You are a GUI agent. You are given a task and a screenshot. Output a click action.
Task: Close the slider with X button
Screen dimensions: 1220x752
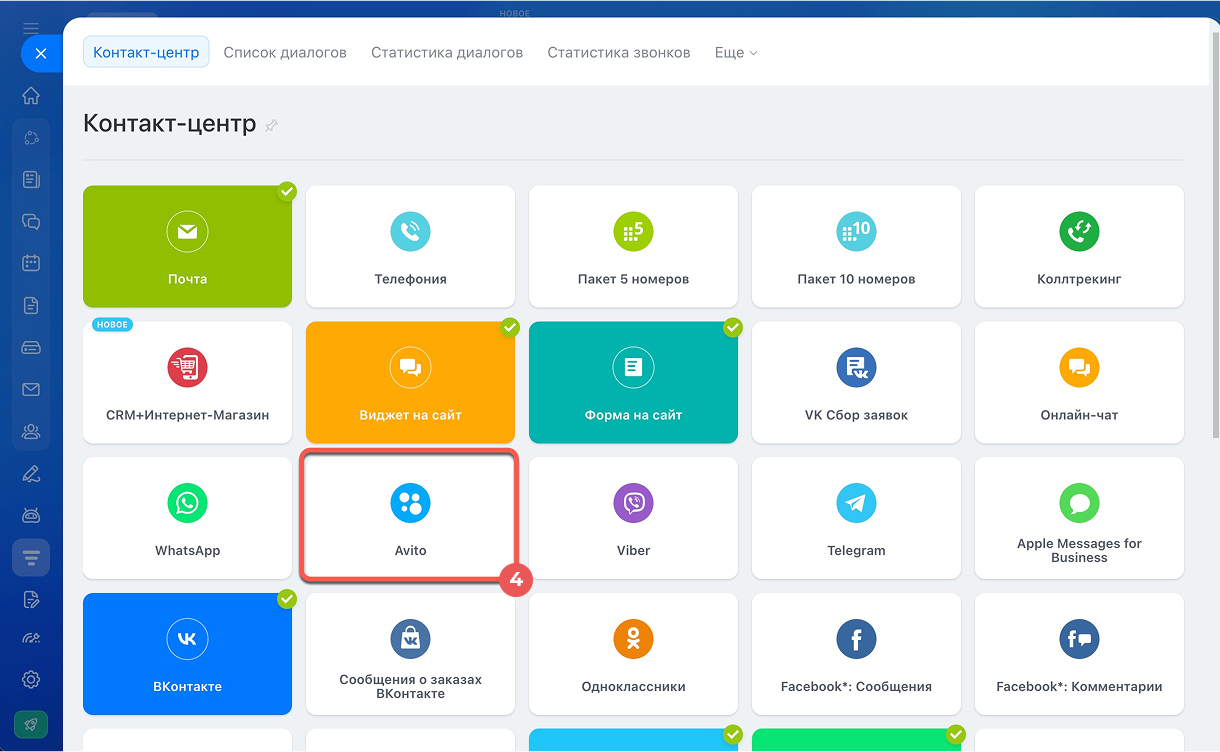41,53
